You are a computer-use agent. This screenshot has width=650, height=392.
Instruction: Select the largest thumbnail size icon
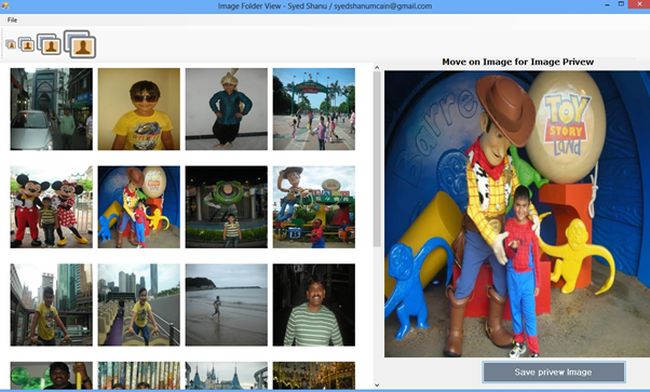[80, 44]
